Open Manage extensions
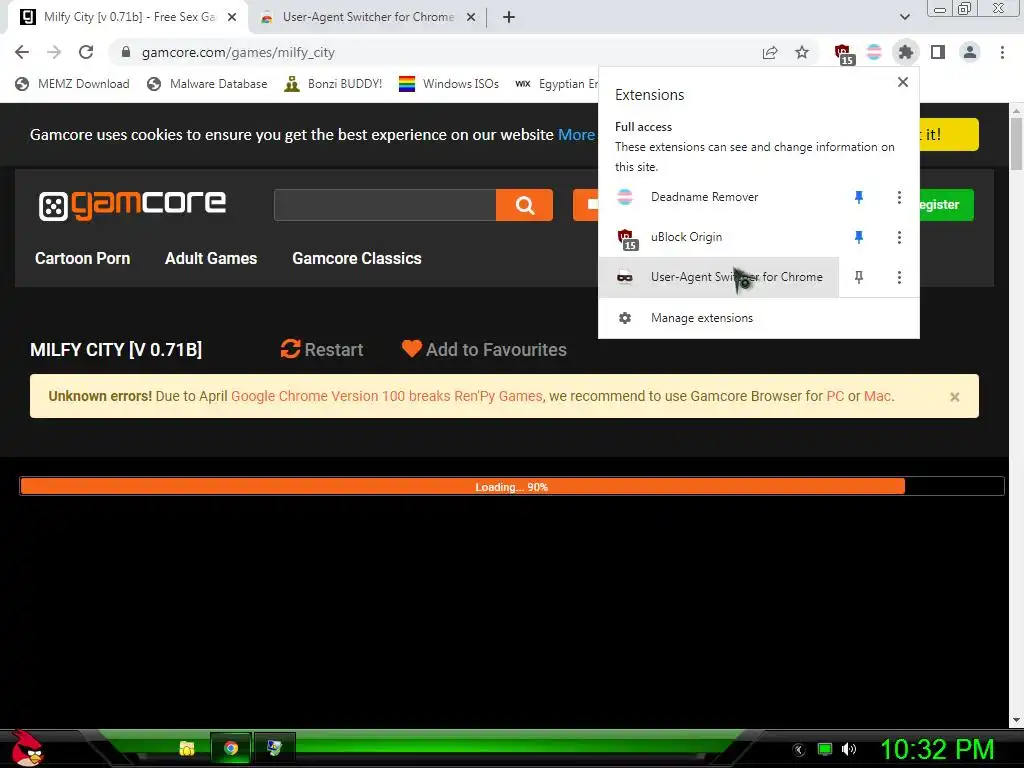 (x=759, y=318)
